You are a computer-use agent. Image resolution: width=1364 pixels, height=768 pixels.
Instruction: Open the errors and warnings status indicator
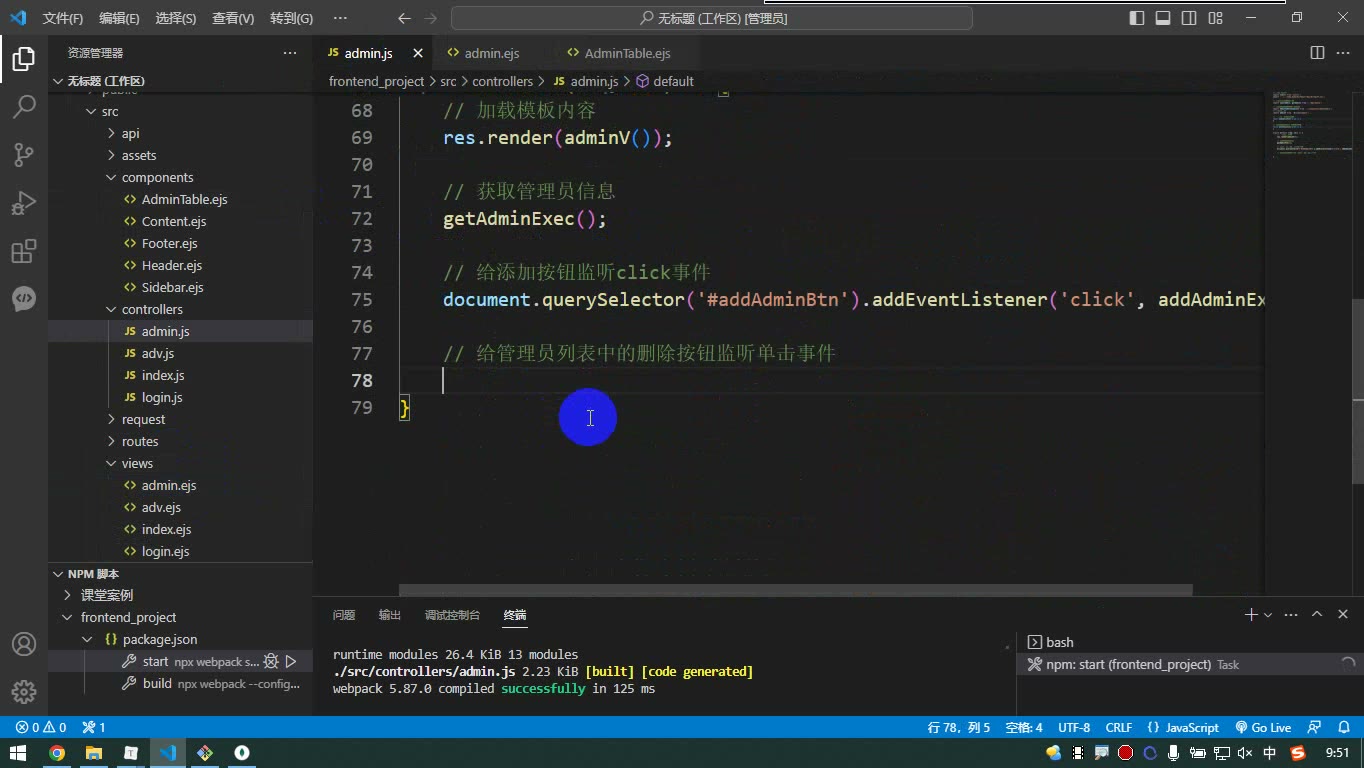click(x=41, y=727)
